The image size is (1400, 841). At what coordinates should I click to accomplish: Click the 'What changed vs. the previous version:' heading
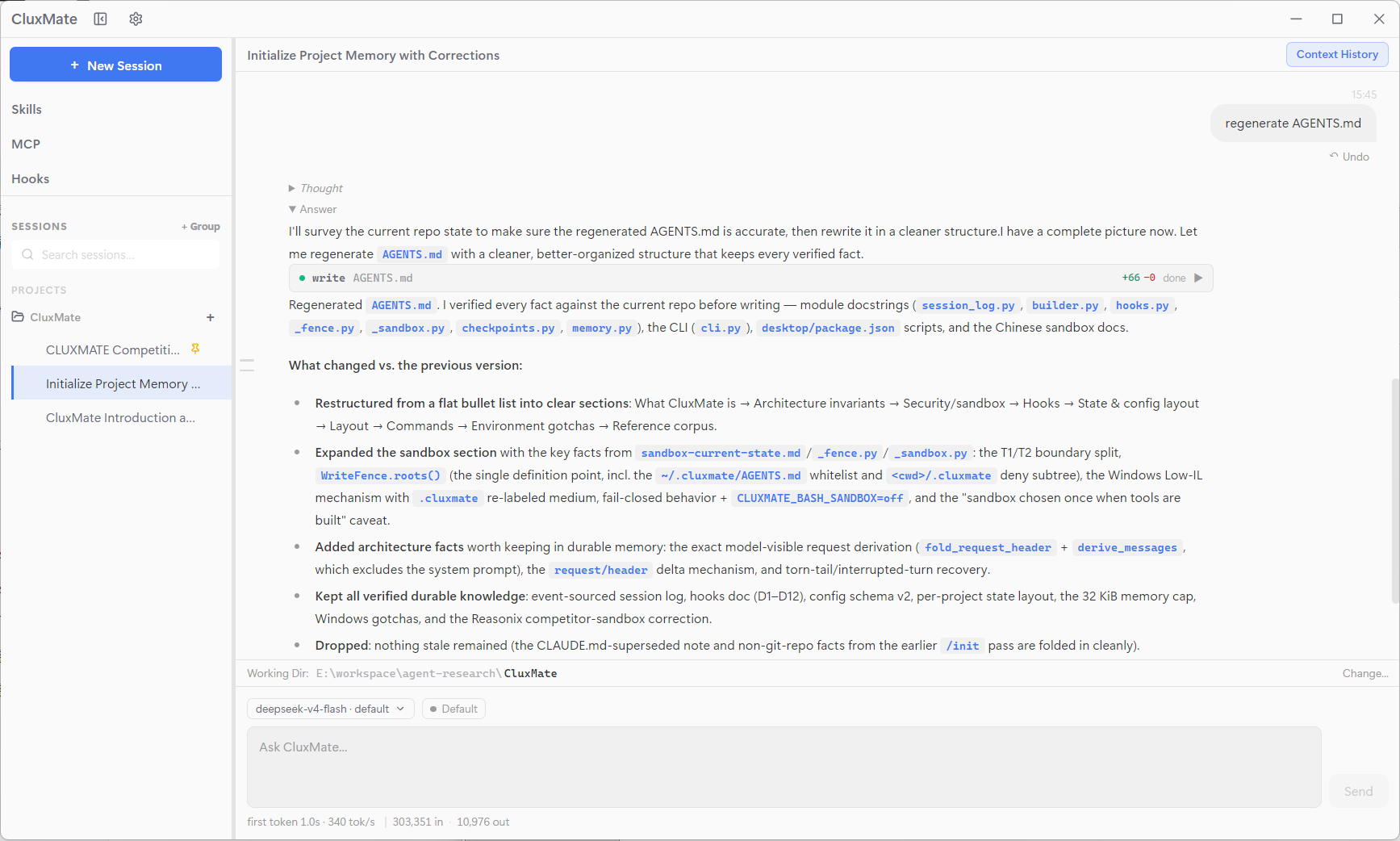click(x=405, y=365)
